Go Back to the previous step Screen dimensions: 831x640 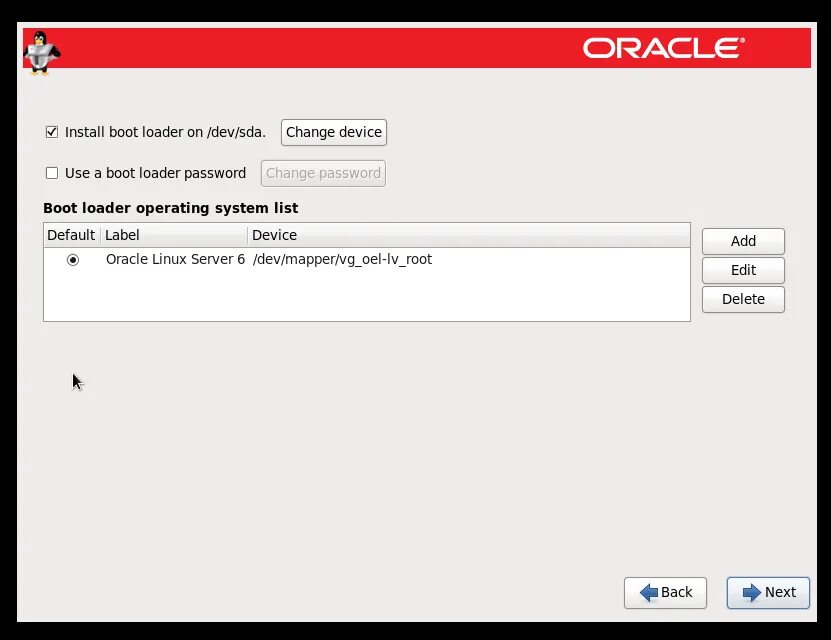point(665,592)
